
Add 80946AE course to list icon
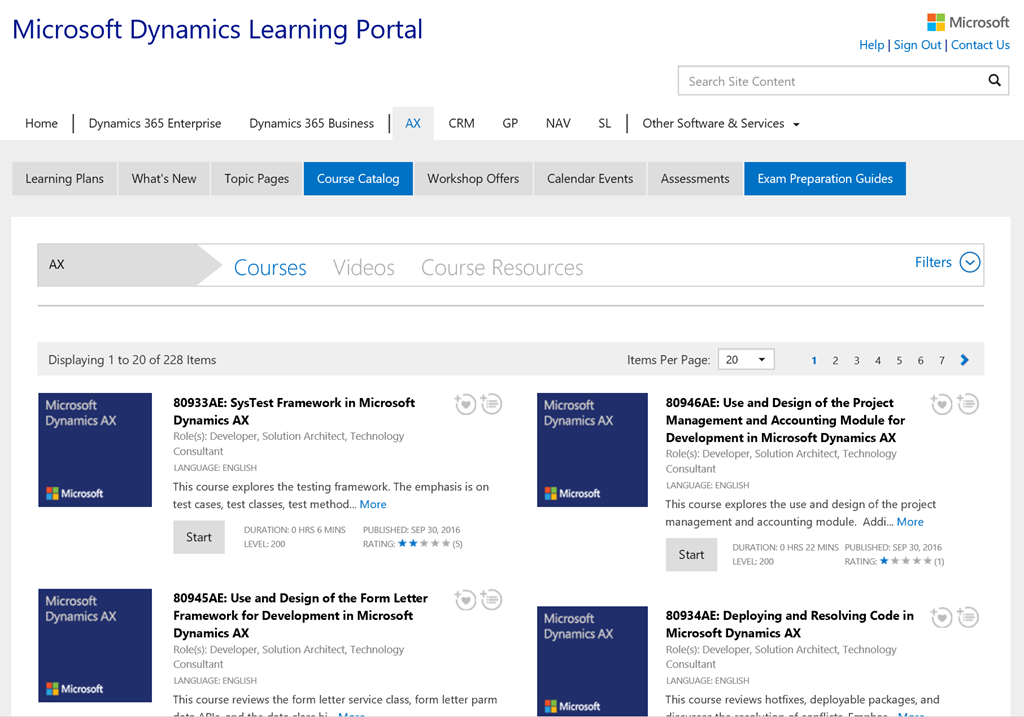coord(967,404)
